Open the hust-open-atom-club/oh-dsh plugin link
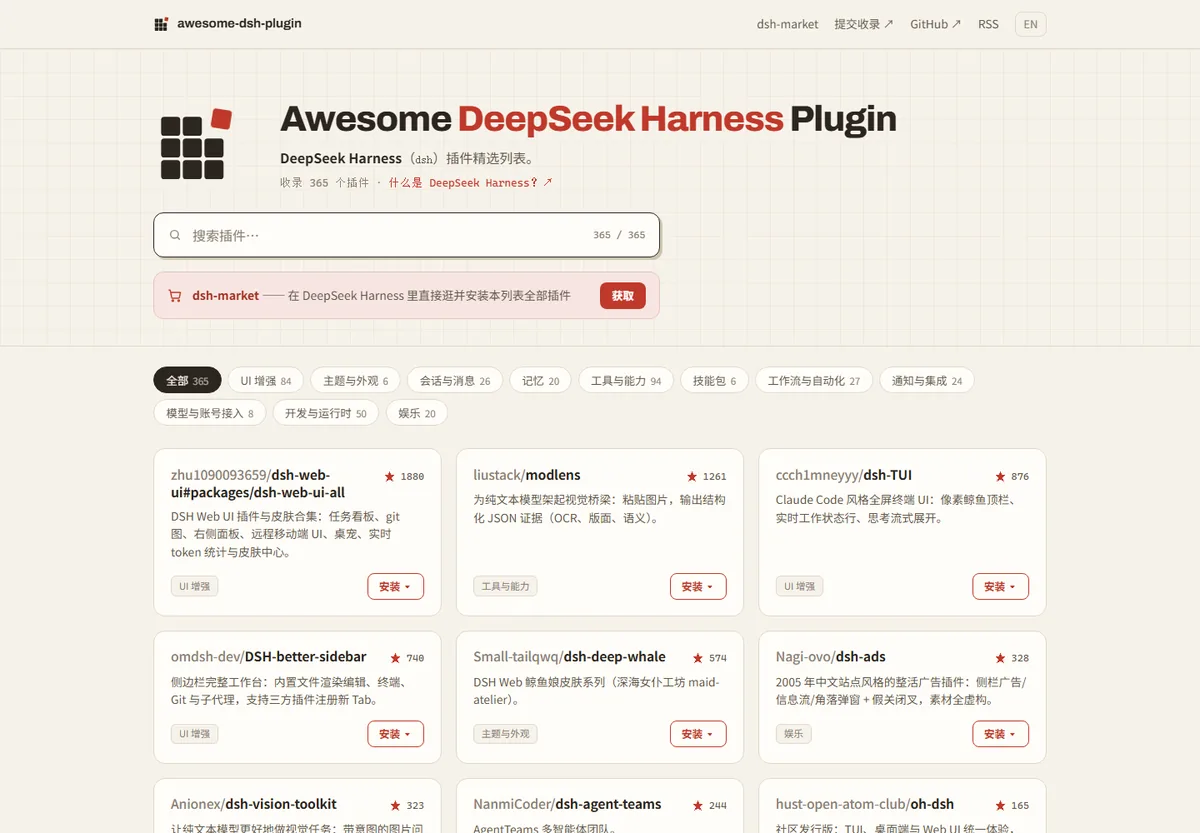The image size is (1200, 833). point(865,804)
